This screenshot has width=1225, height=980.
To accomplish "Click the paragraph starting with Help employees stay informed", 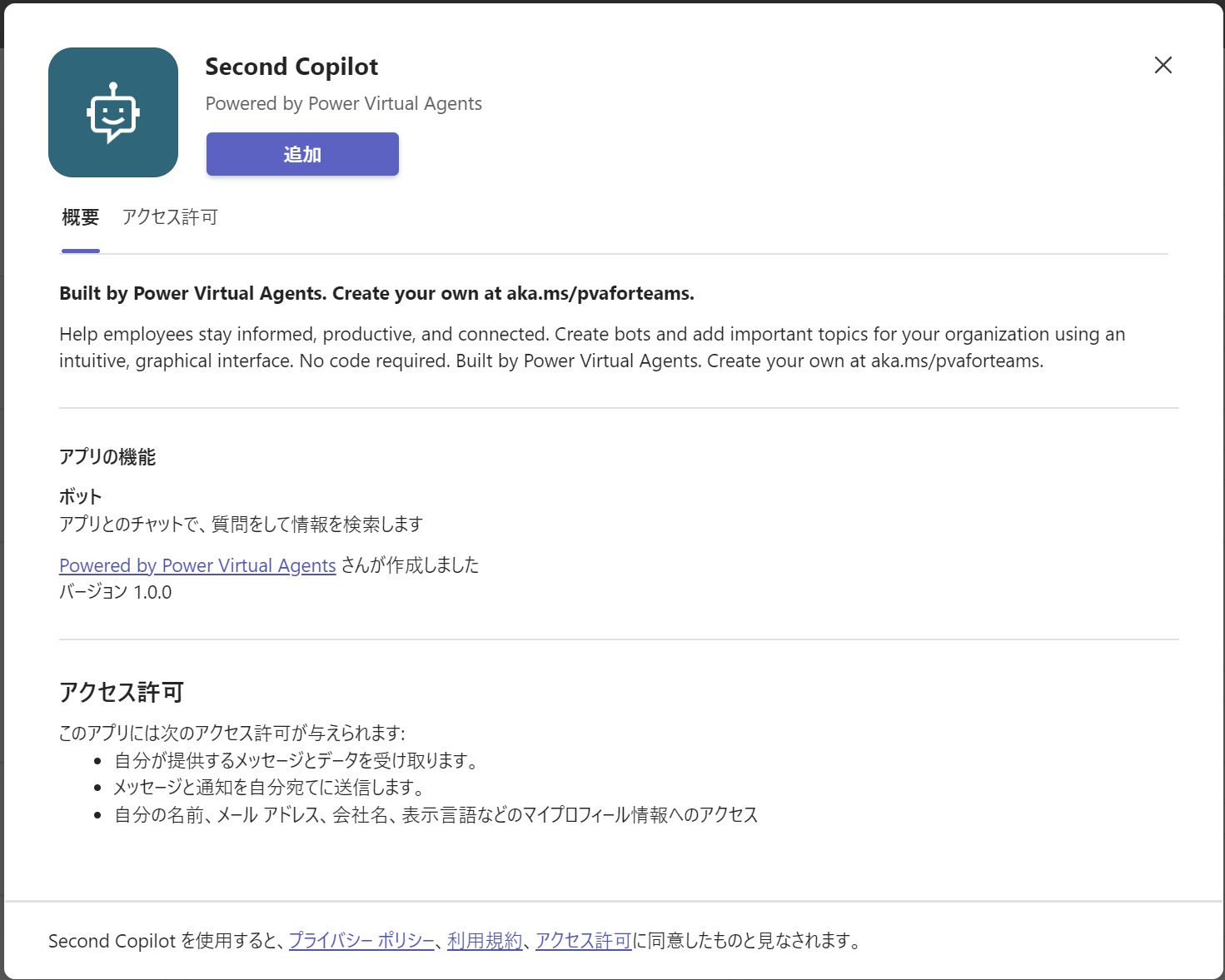I will [x=592, y=347].
